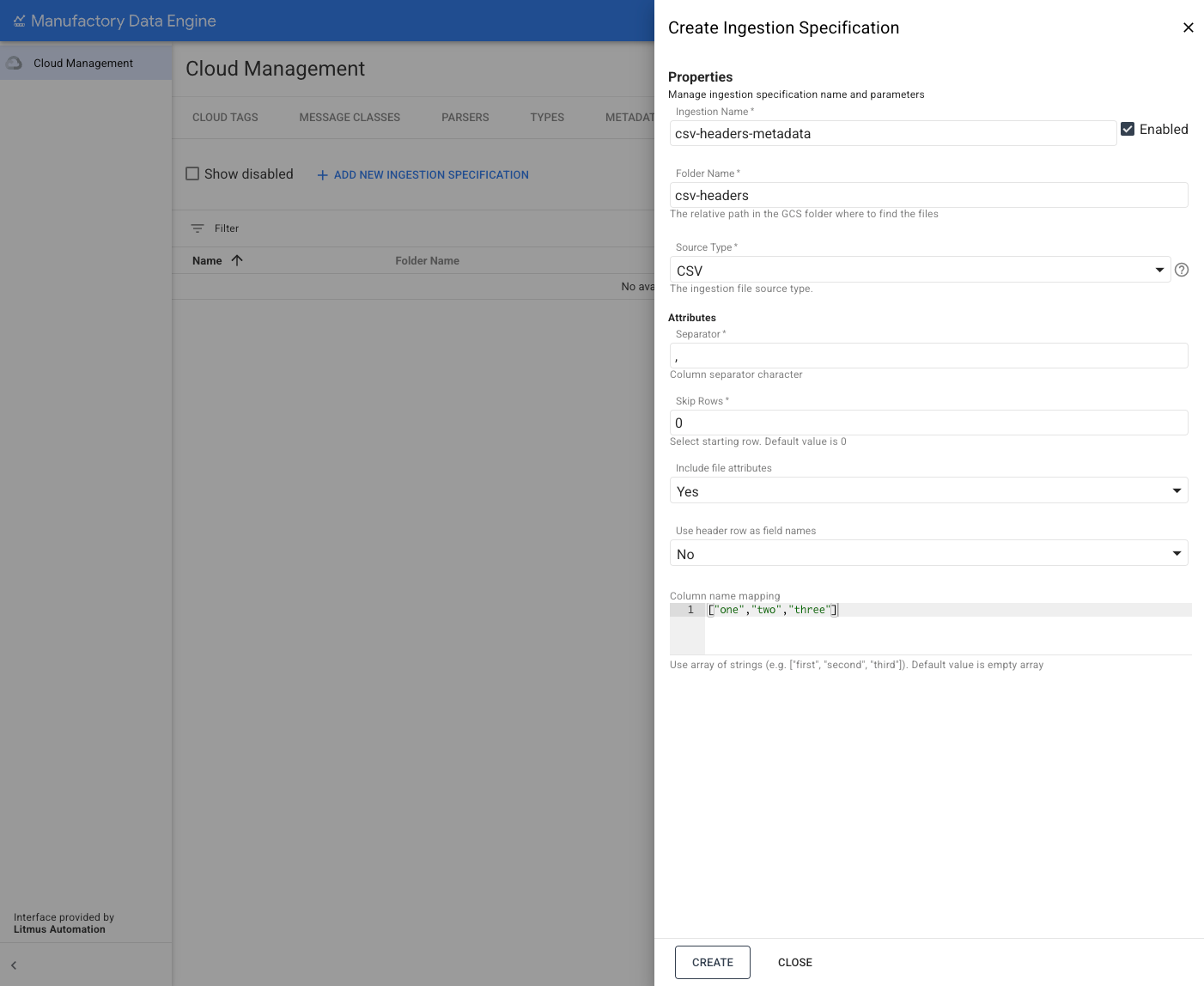
Task: Collapse the left sidebar with the chevron
Action: coord(14,965)
